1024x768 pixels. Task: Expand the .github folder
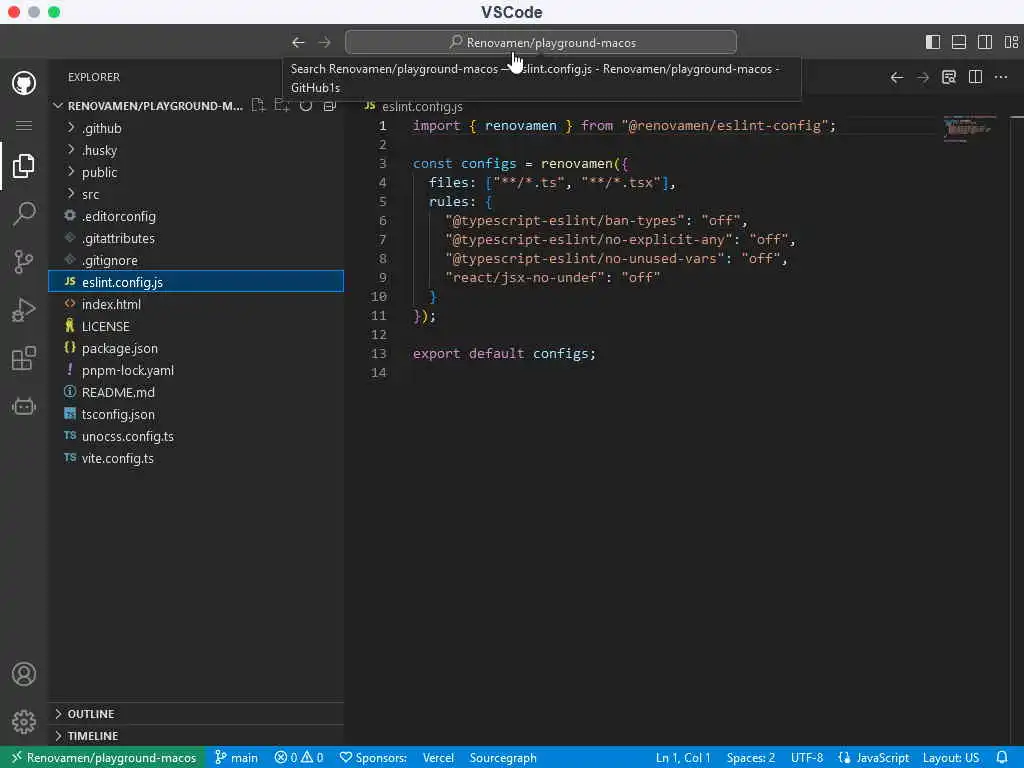pos(196,128)
